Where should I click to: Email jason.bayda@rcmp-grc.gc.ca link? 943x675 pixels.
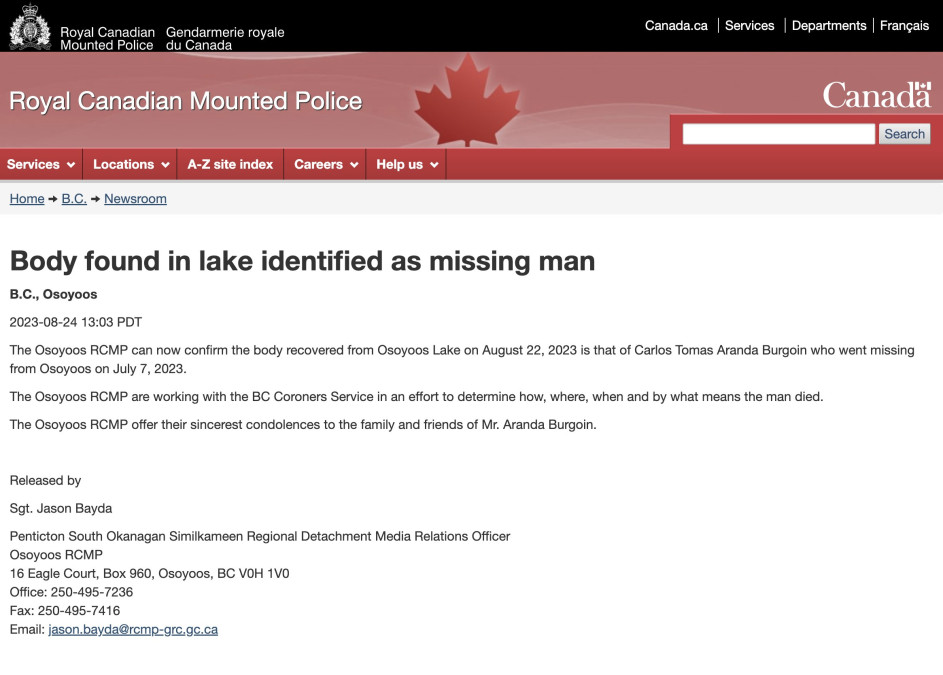point(133,630)
